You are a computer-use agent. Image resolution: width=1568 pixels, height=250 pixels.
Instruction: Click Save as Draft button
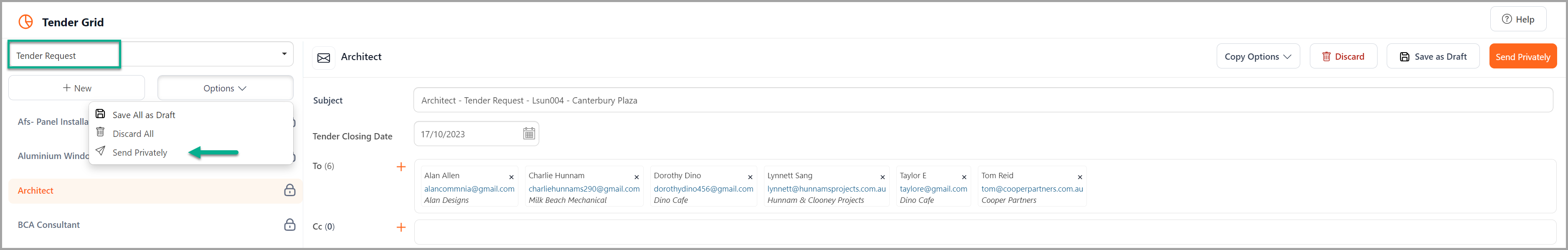pyautogui.click(x=1432, y=57)
